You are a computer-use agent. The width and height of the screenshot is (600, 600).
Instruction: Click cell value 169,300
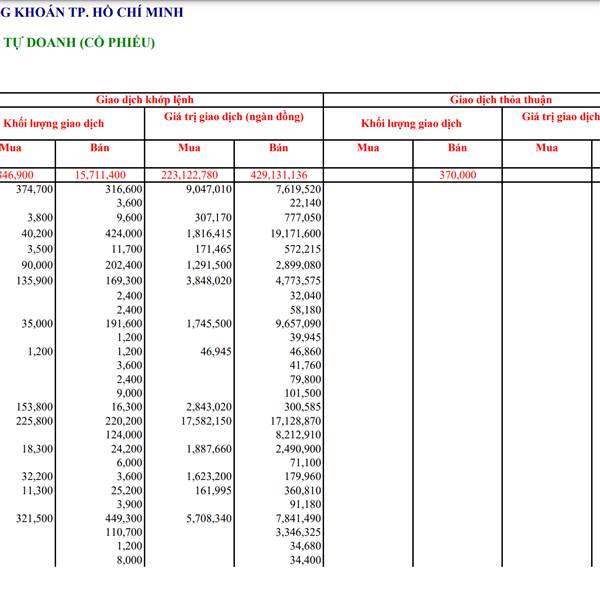[x=124, y=281]
